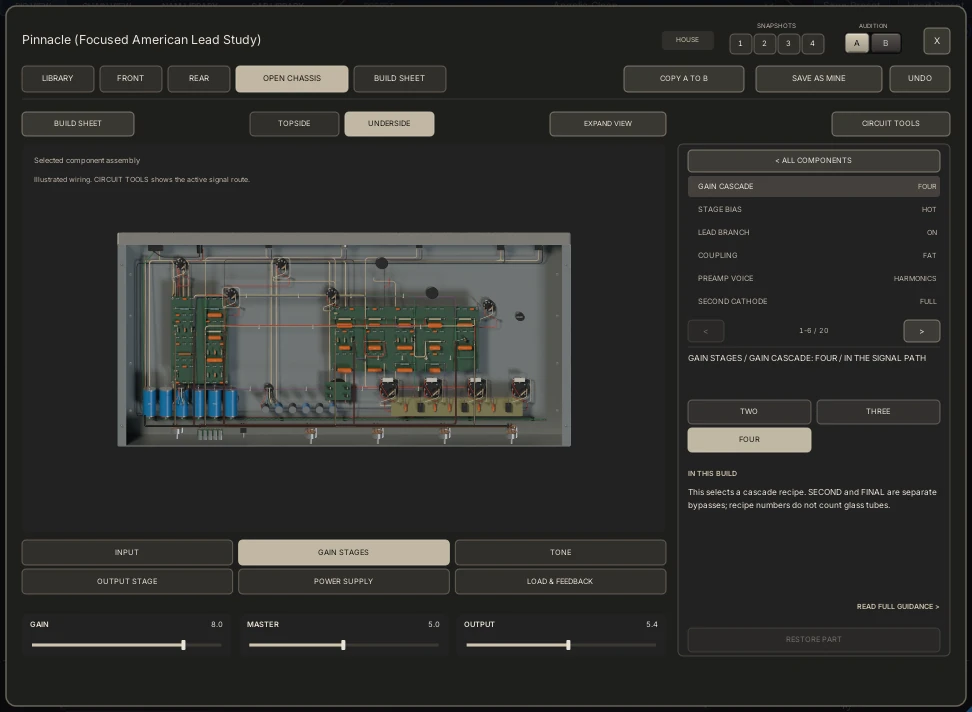The height and width of the screenshot is (712, 972).
Task: Set gain cascade to Three
Action: [x=878, y=411]
